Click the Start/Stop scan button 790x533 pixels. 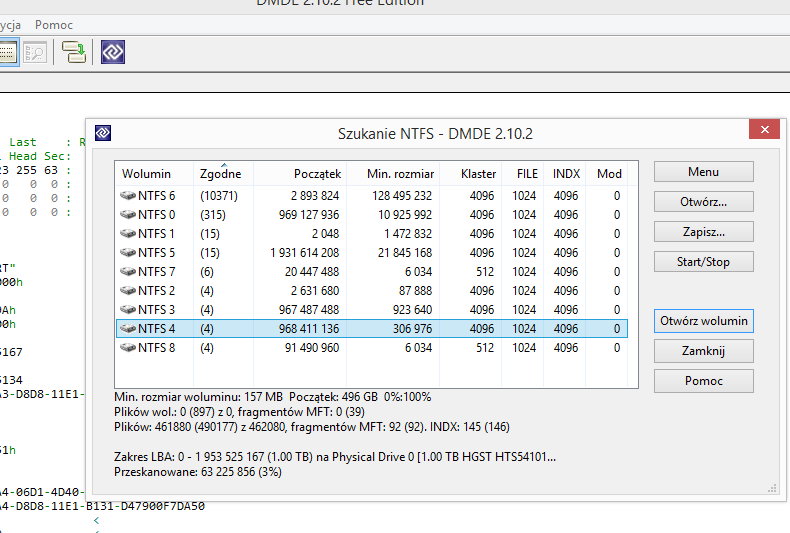click(x=703, y=261)
